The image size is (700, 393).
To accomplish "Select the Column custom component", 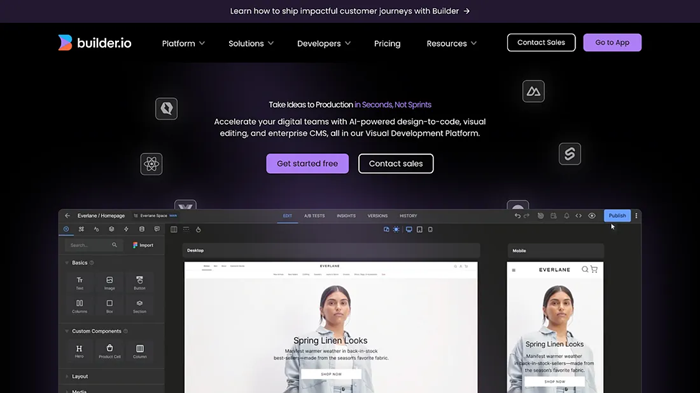I will coord(140,351).
